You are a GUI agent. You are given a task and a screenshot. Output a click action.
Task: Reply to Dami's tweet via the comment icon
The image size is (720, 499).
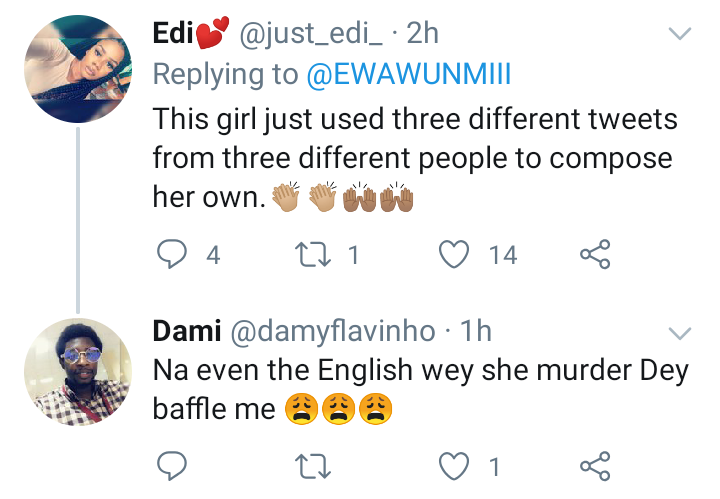click(x=173, y=466)
